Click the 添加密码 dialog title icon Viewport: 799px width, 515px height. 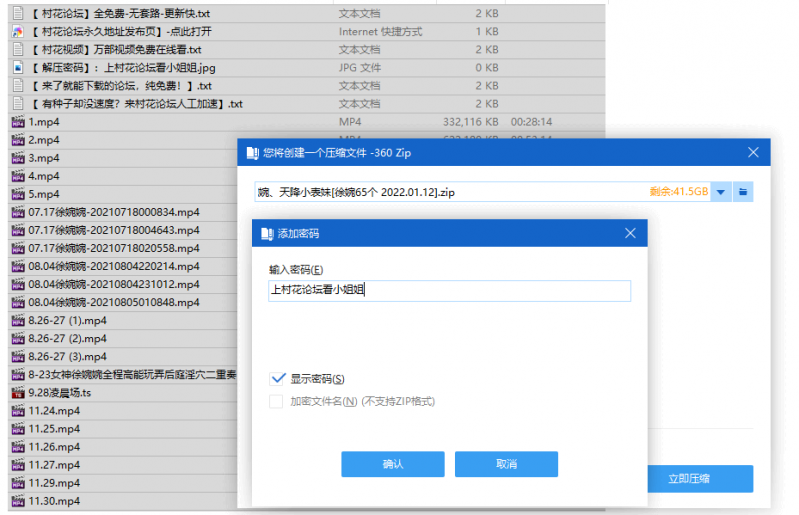[x=266, y=233]
